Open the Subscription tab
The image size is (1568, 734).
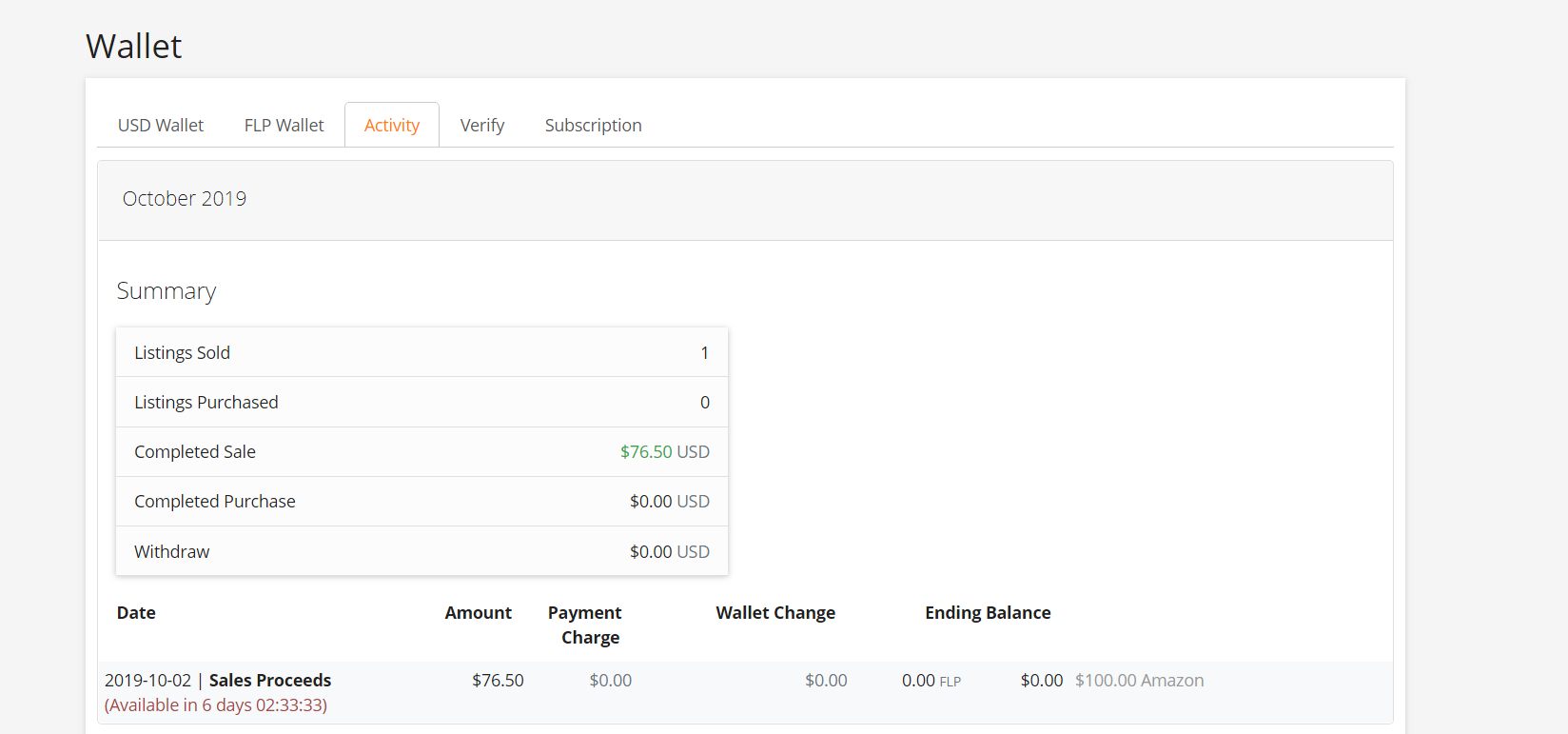[593, 126]
